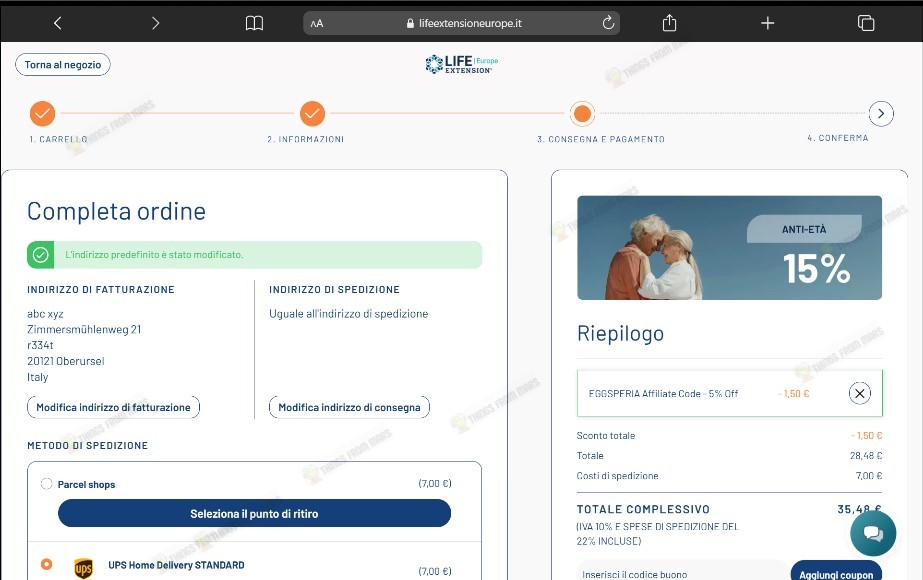Go forward with the browser forward arrow
Image resolution: width=923 pixels, height=580 pixels.
point(155,23)
